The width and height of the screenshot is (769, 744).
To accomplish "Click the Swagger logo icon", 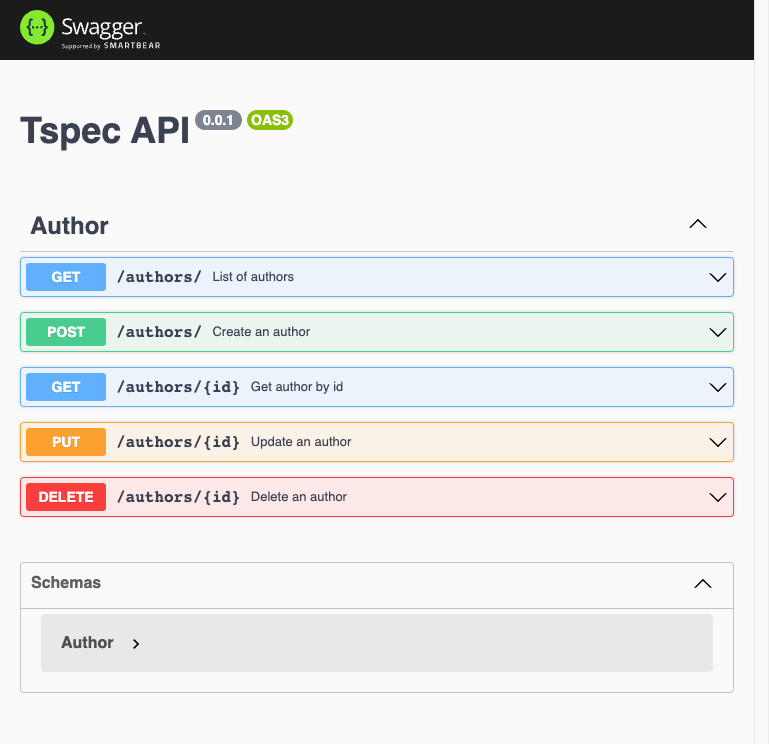I will pos(38,29).
